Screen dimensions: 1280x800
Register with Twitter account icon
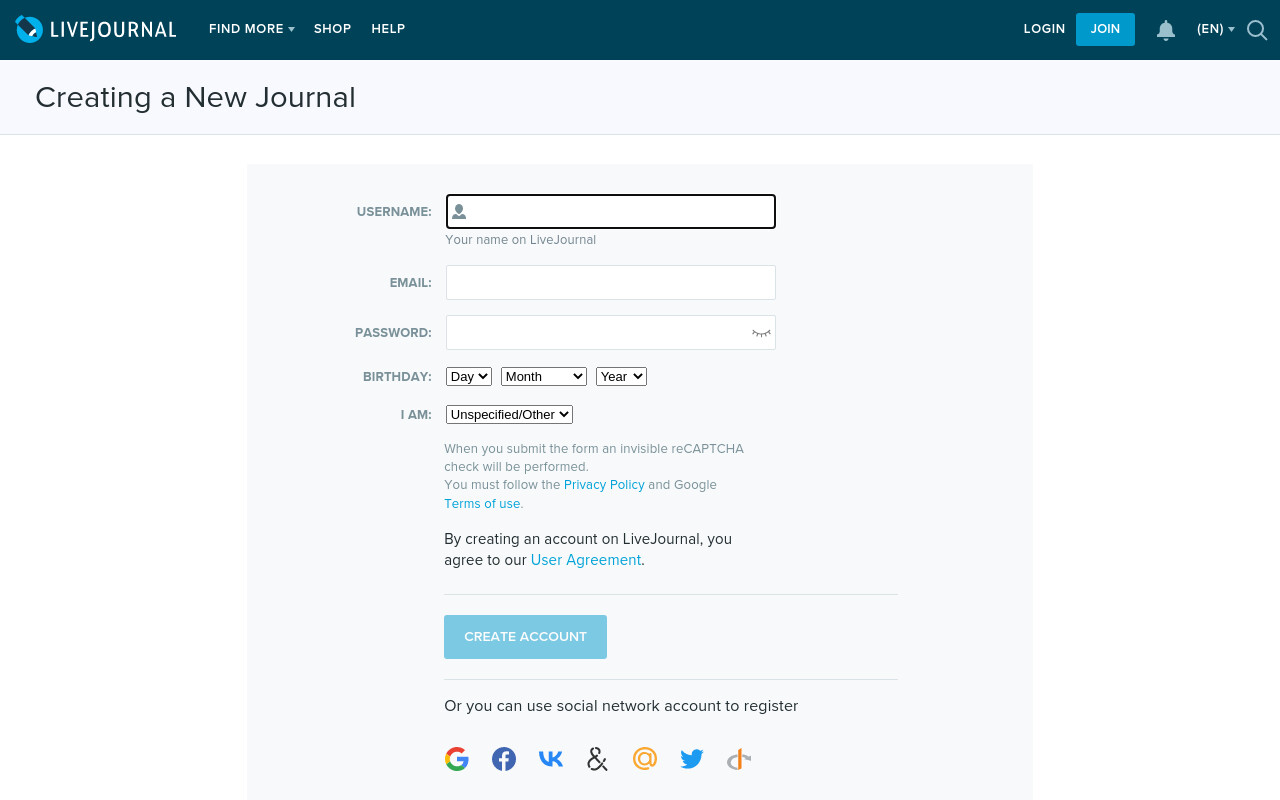pyautogui.click(x=692, y=759)
